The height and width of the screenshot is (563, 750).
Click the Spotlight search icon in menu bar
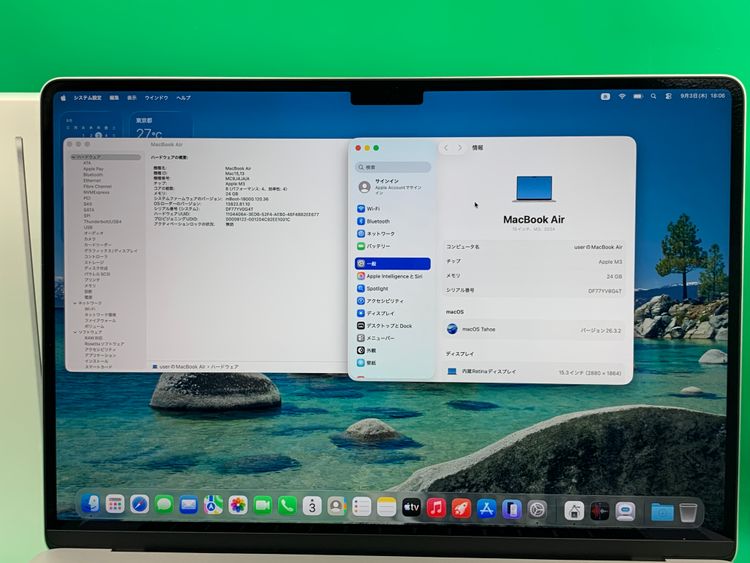pyautogui.click(x=653, y=96)
